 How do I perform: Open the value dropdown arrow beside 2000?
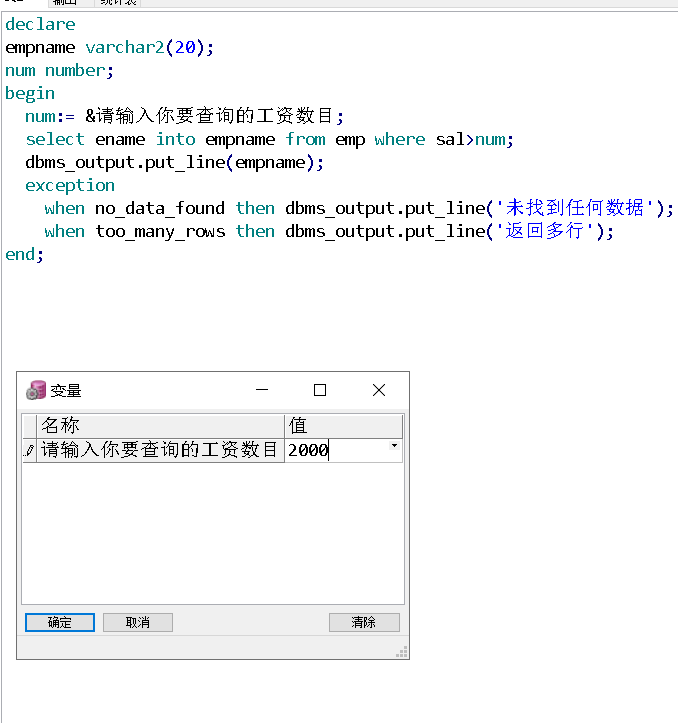pos(394,446)
